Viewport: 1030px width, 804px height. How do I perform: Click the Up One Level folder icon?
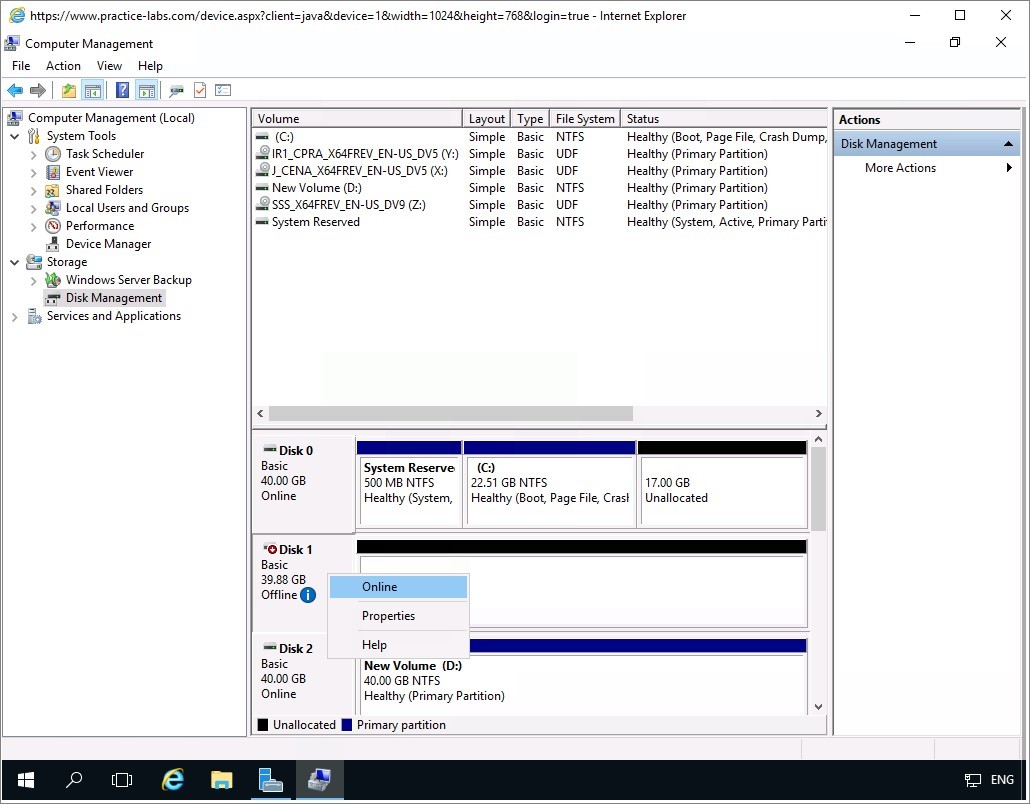(x=68, y=91)
